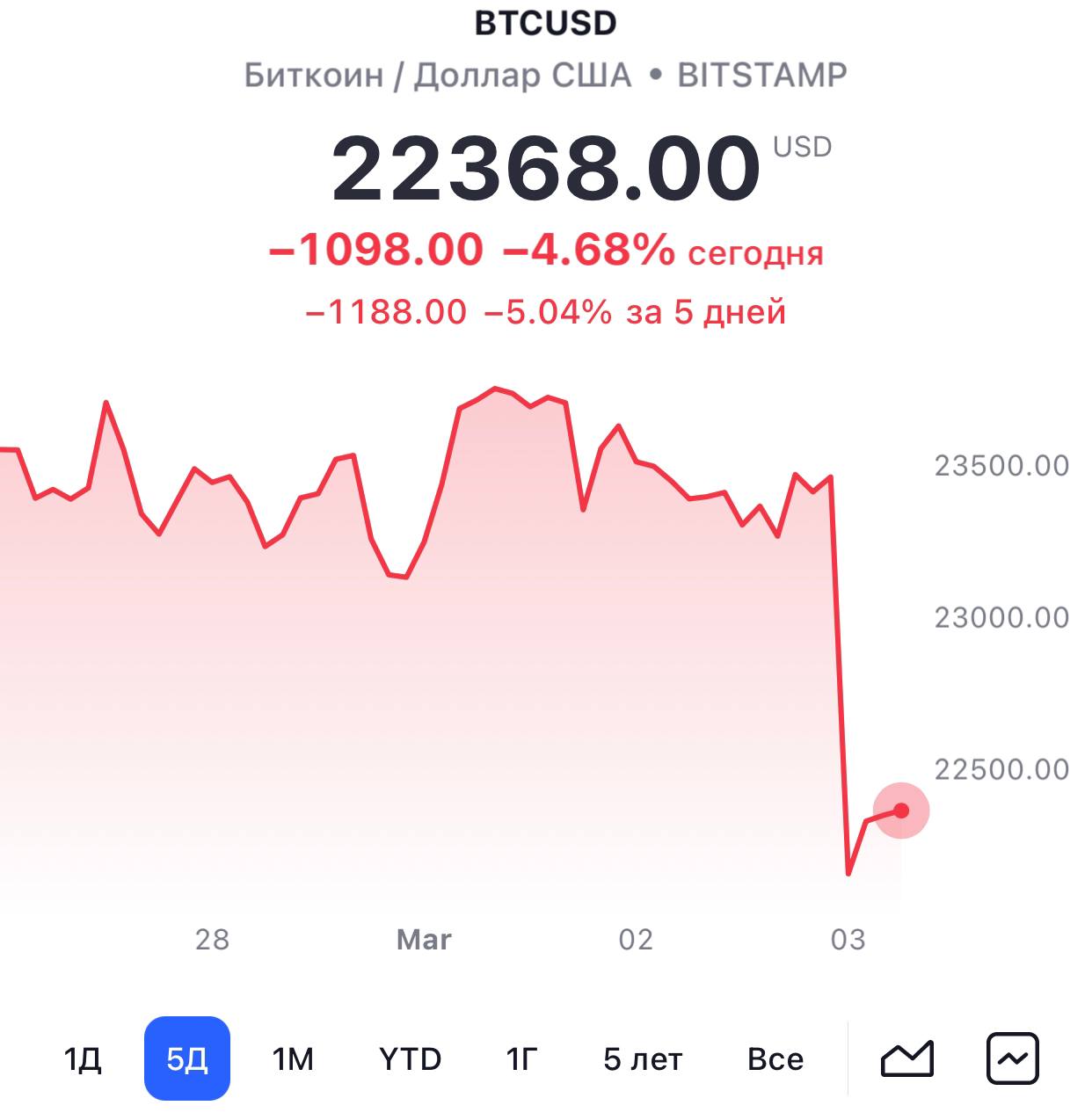Click the 23000.00 price axis label

pyautogui.click(x=1001, y=617)
